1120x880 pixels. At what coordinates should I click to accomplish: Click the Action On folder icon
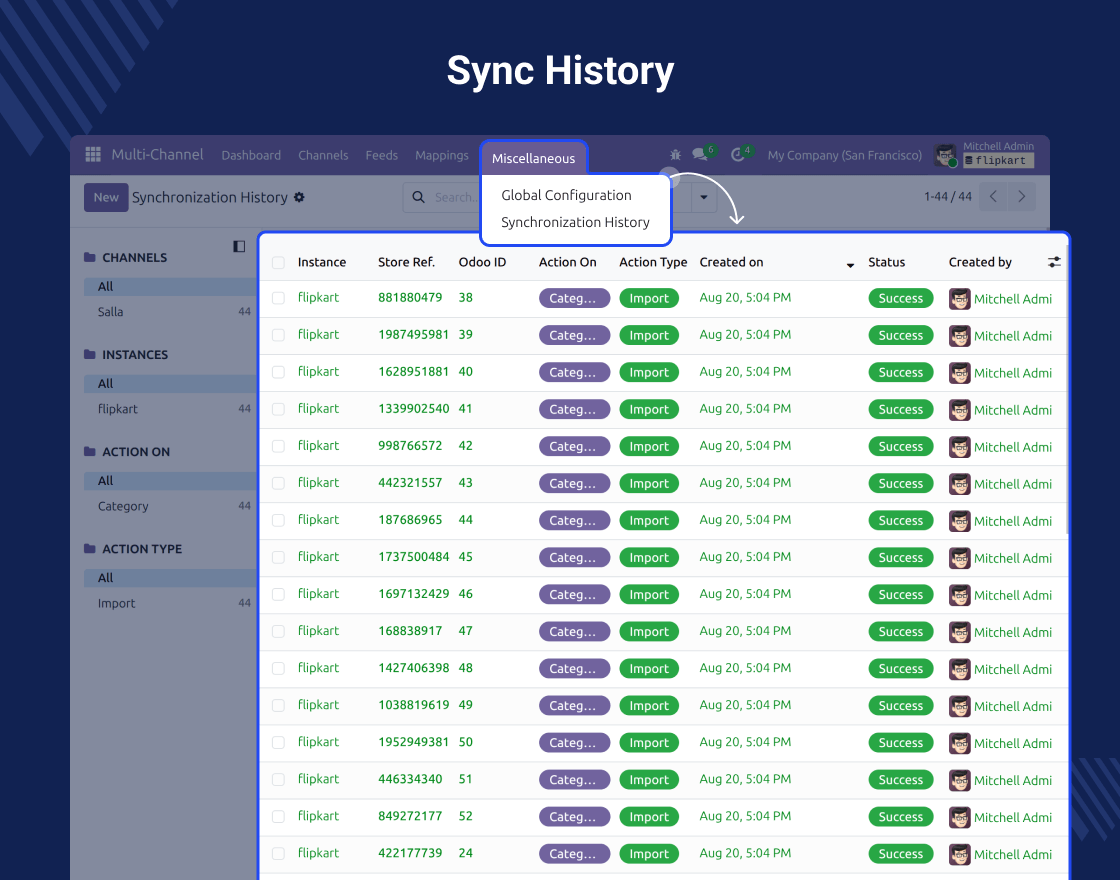(x=89, y=451)
